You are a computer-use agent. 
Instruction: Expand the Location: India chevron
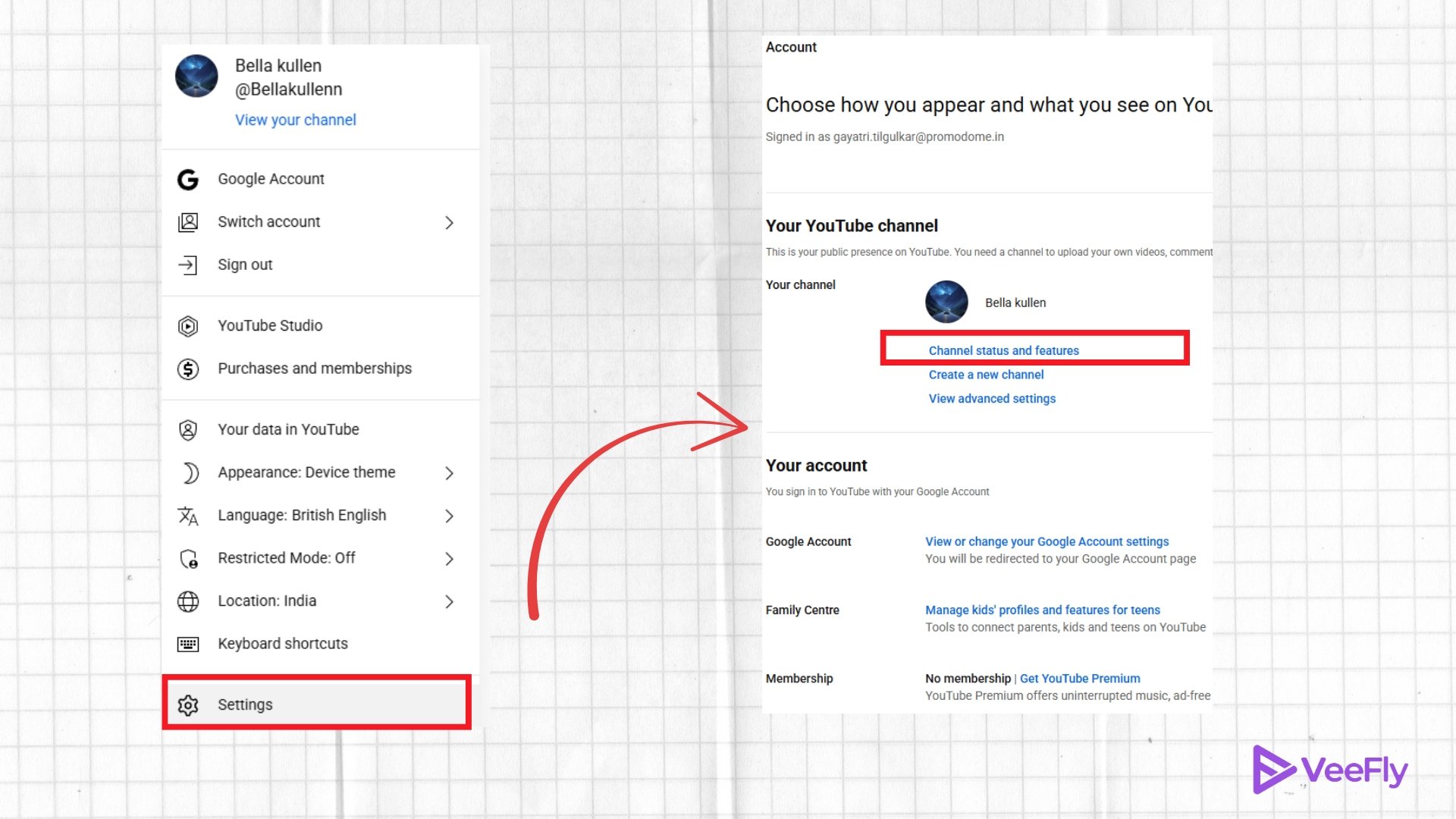tap(449, 602)
